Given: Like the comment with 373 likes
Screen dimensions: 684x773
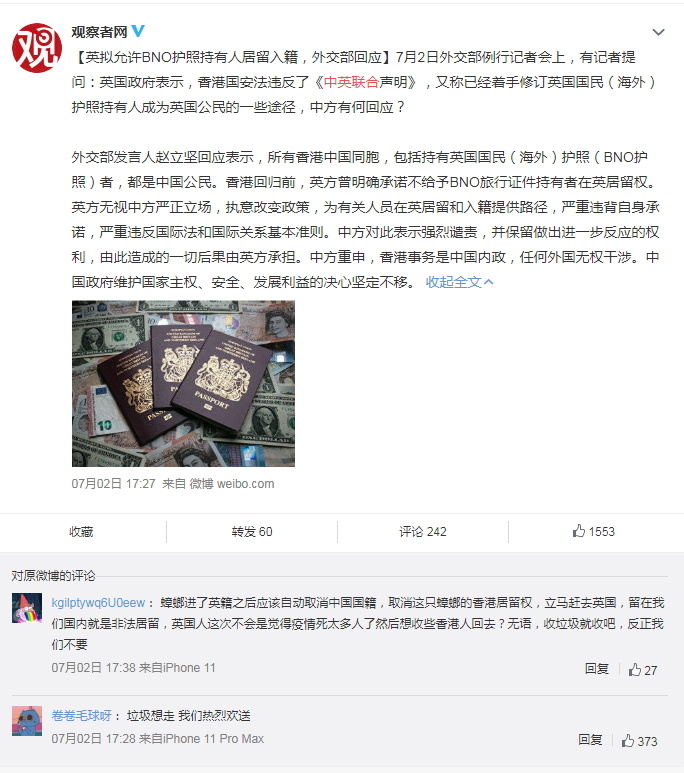Looking at the screenshot, I should coord(639,740).
